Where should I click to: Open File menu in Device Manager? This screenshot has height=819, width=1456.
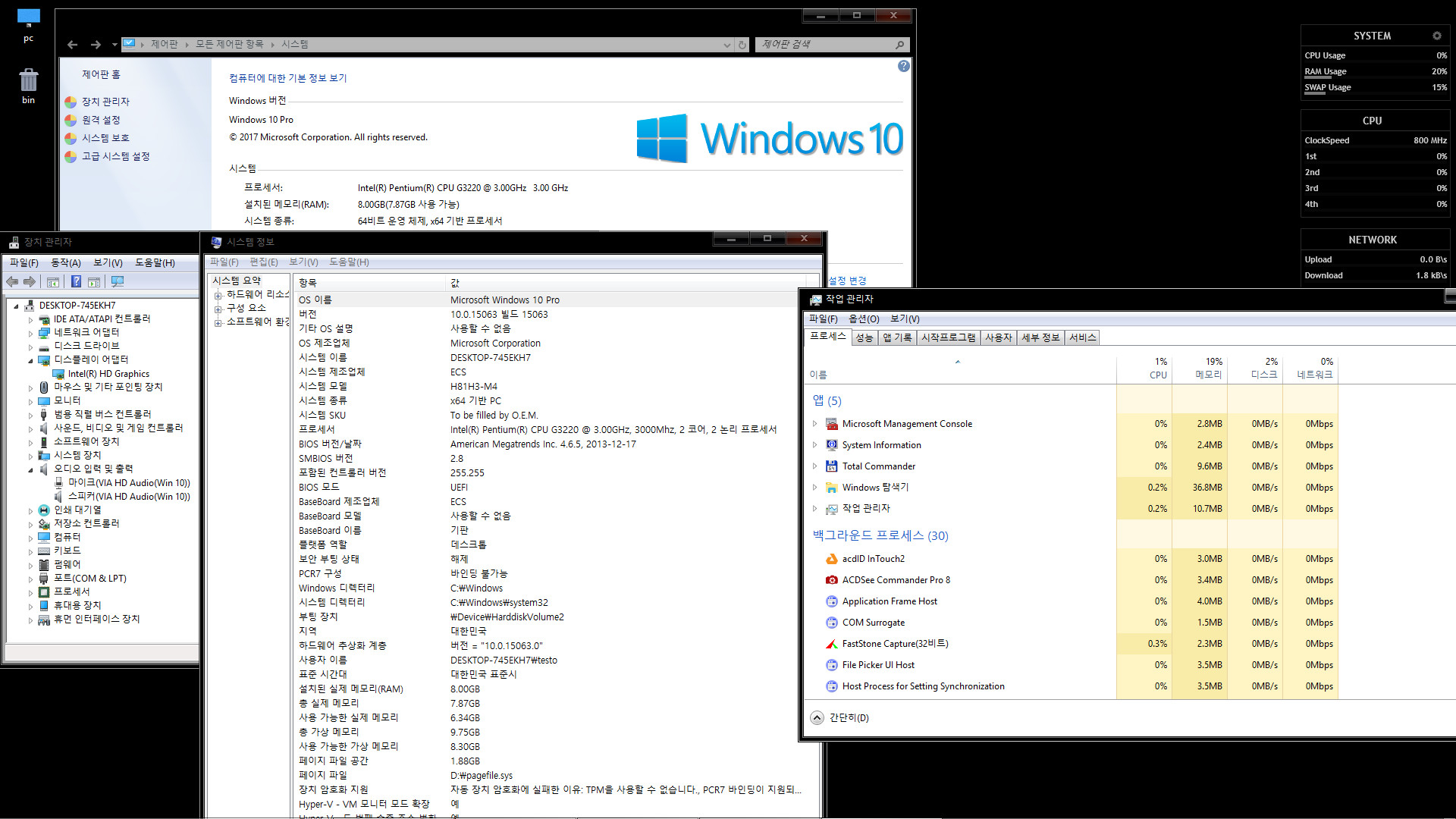(24, 262)
